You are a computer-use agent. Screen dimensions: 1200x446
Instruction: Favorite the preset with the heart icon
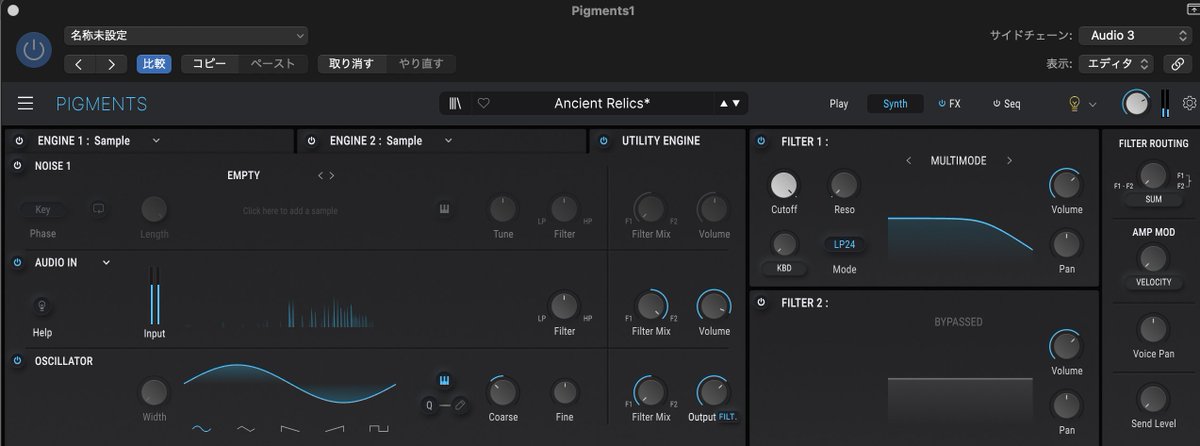[483, 103]
